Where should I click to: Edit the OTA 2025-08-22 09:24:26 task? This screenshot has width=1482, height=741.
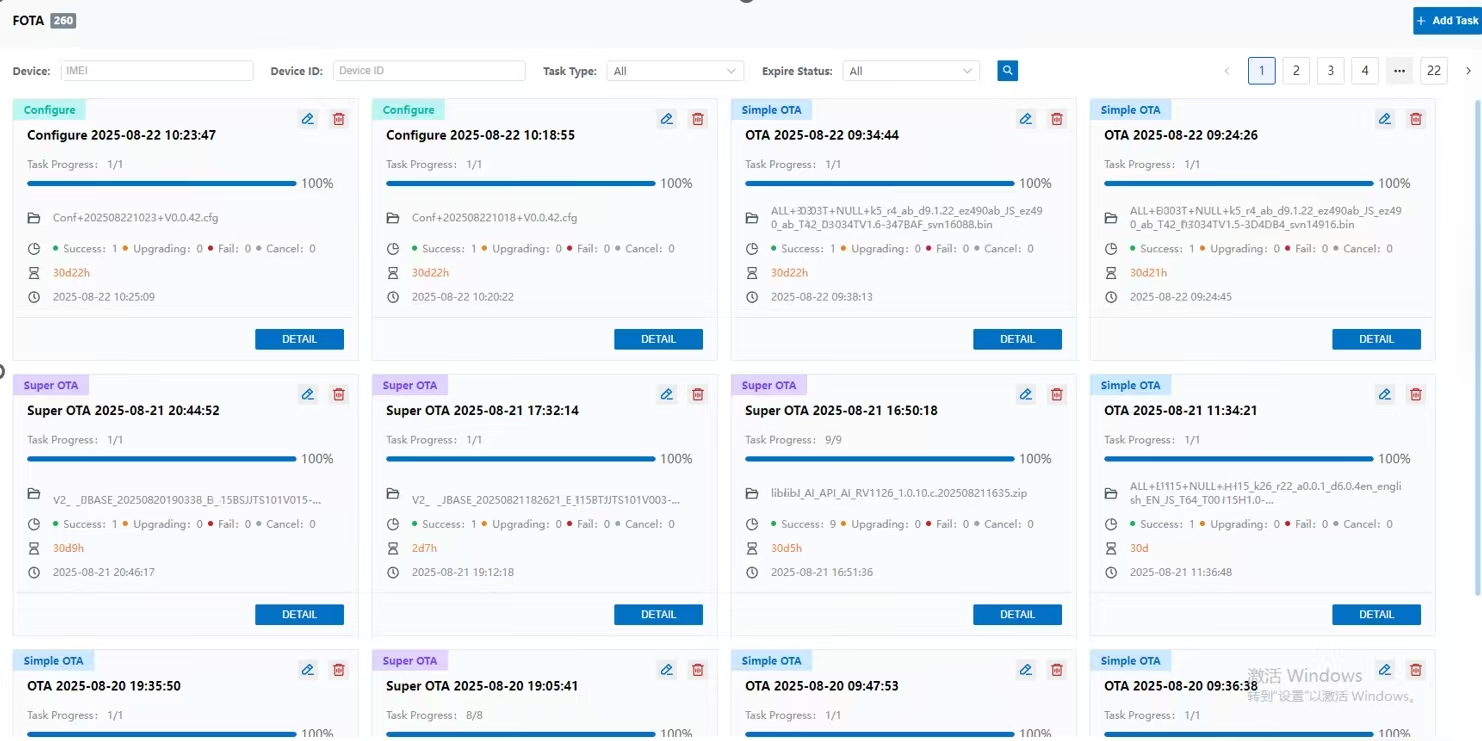point(1385,119)
